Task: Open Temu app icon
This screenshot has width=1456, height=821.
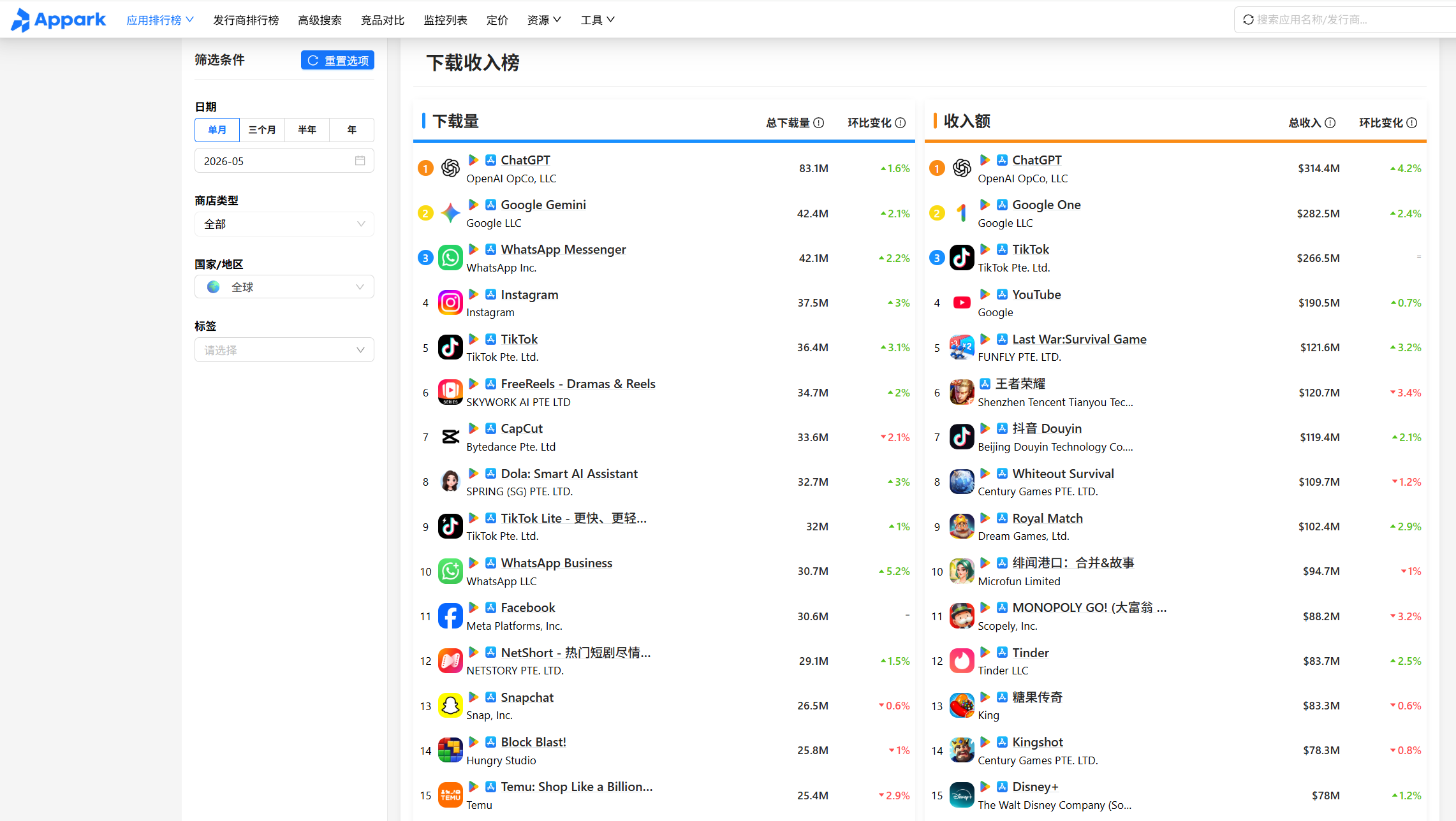Action: click(x=450, y=796)
